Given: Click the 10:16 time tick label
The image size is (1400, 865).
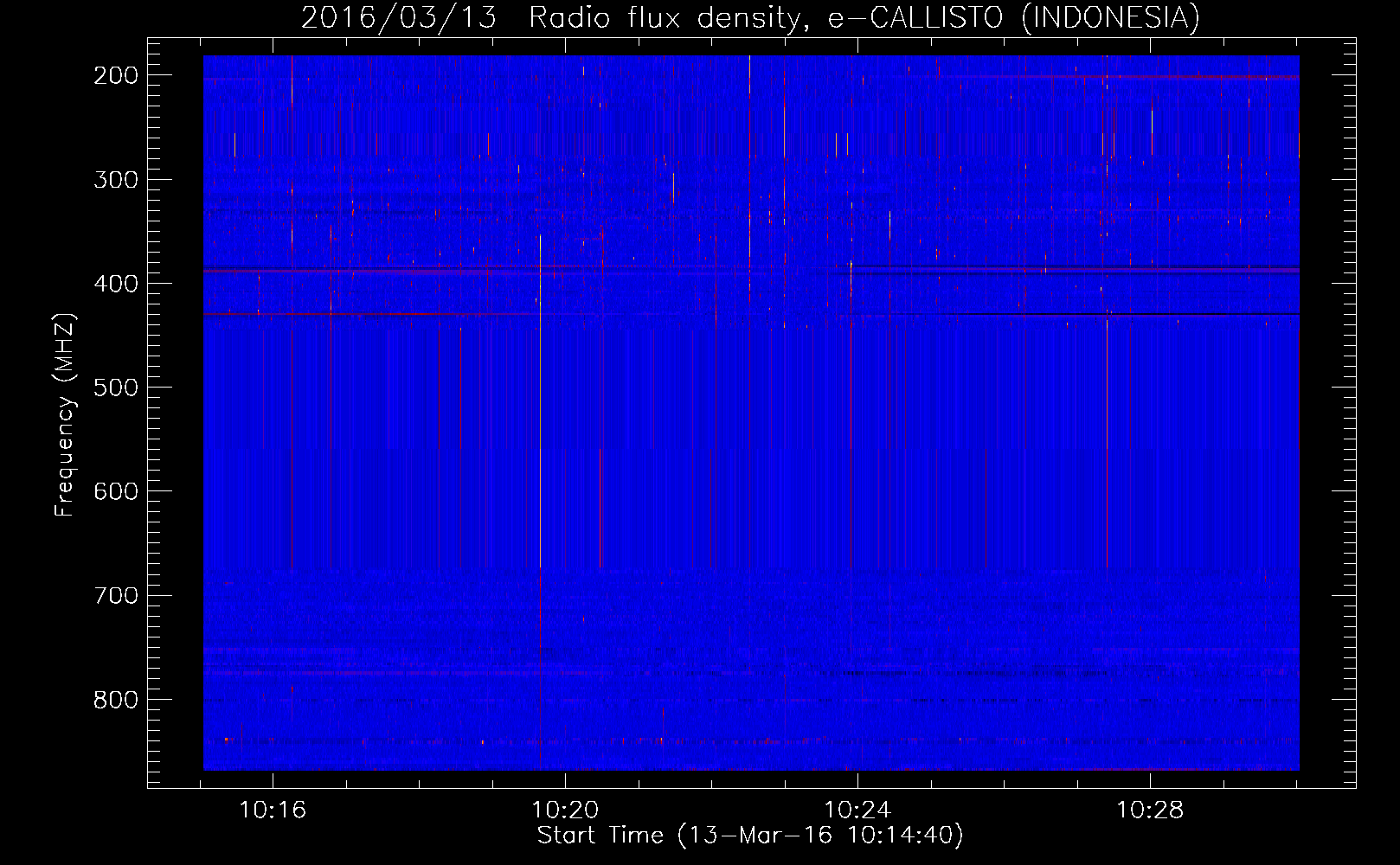Looking at the screenshot, I should 273,811.
